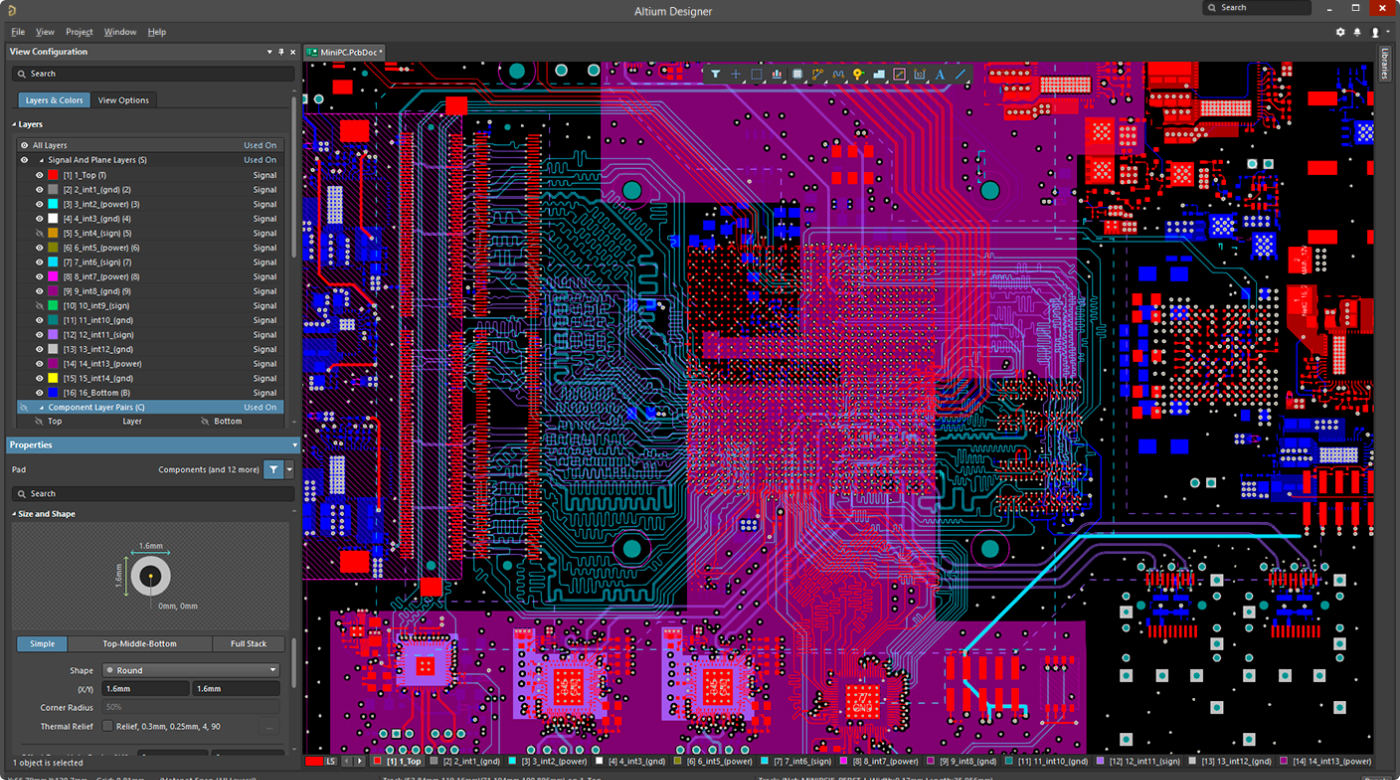The height and width of the screenshot is (780, 1400).
Task: Toggle the All Layers eye icon
Action: pyautogui.click(x=24, y=145)
